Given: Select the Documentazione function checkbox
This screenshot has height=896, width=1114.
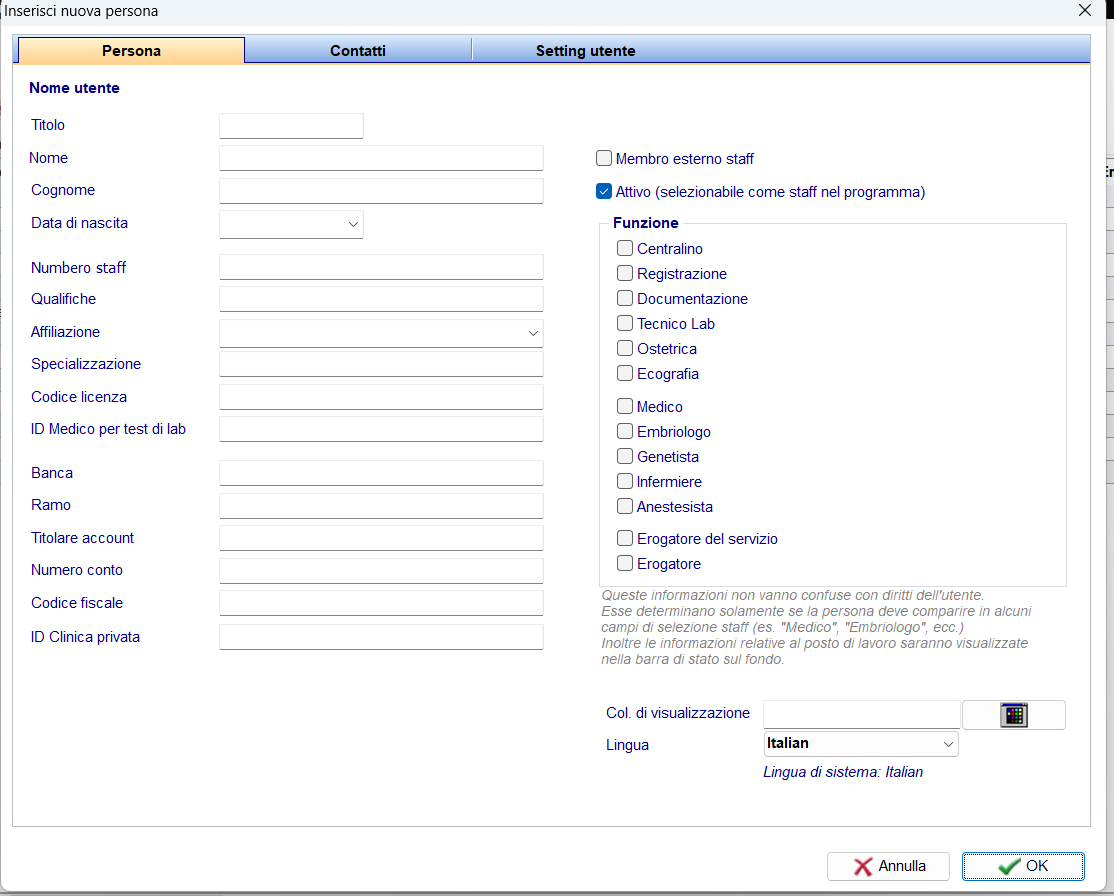Looking at the screenshot, I should 625,298.
